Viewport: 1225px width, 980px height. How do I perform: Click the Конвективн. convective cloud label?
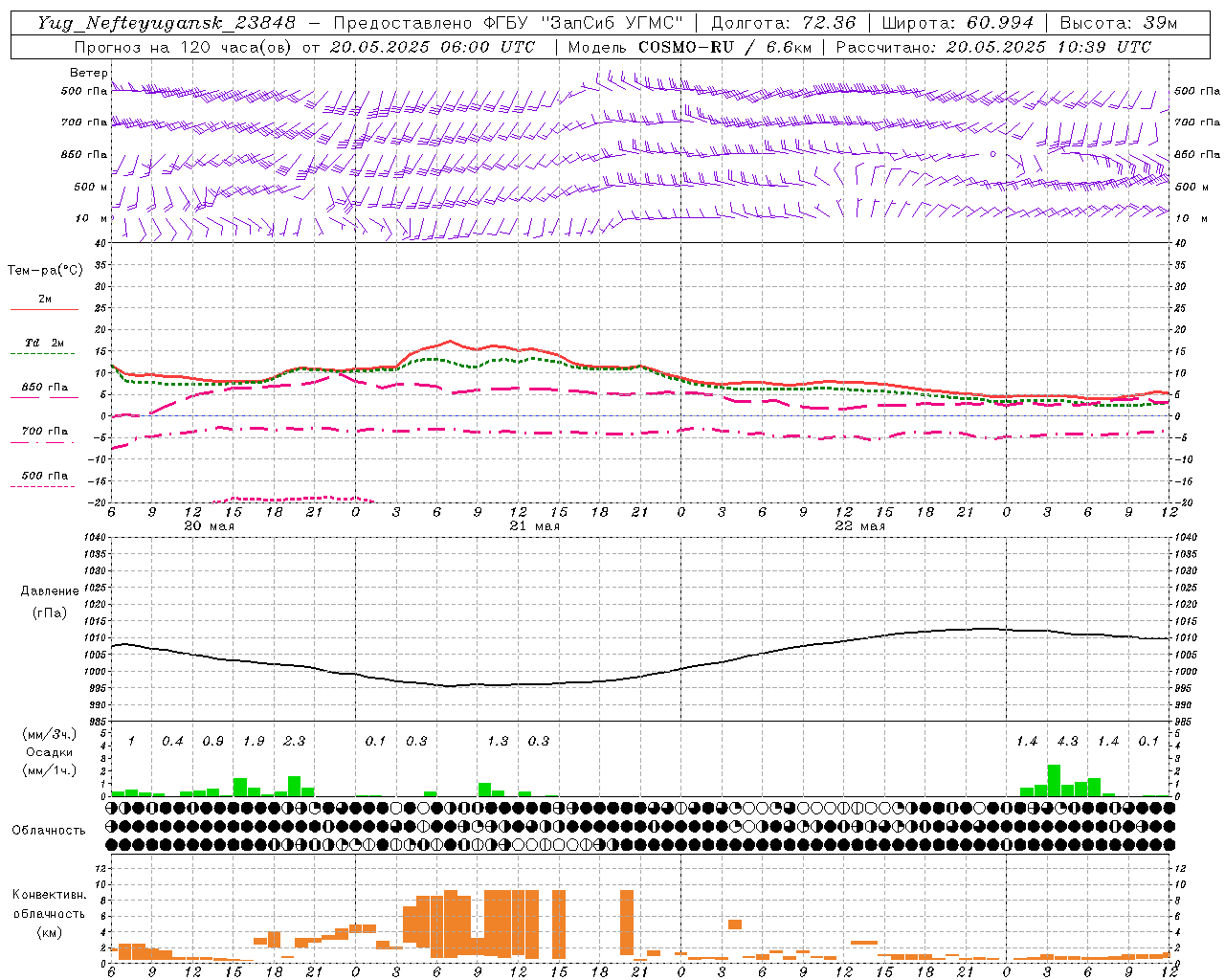point(49,895)
